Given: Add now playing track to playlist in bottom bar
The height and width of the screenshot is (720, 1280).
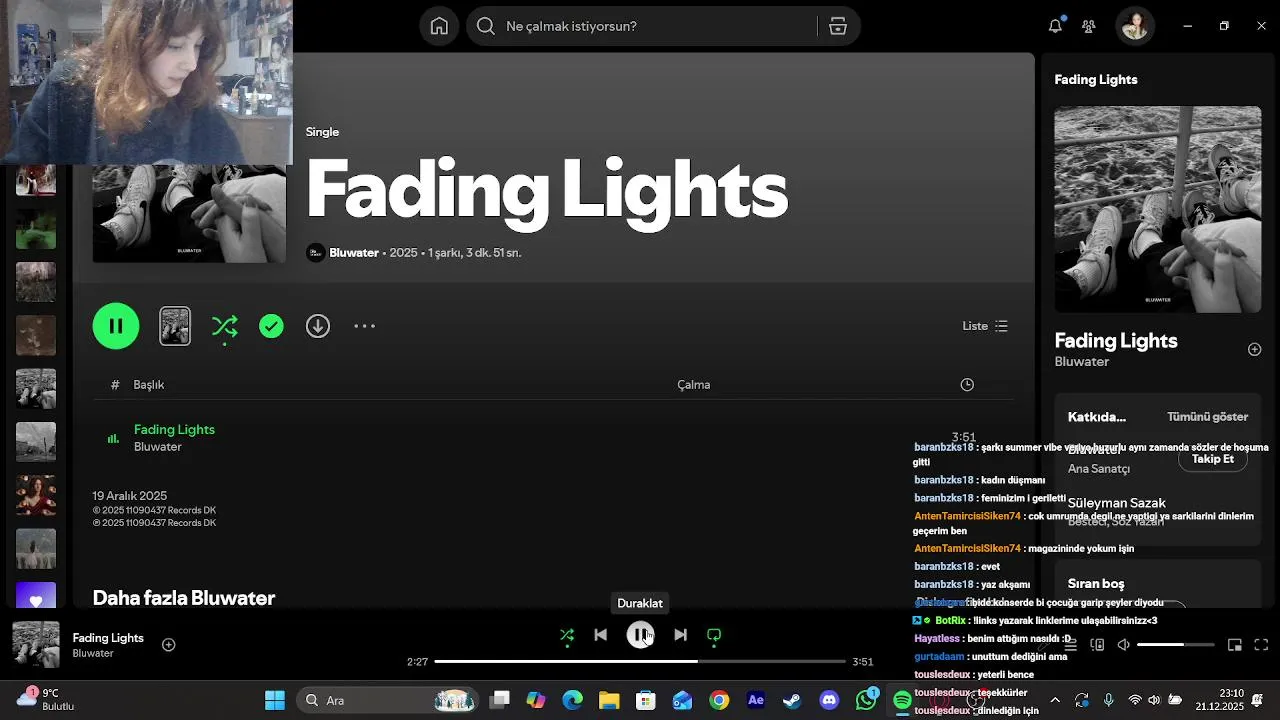Looking at the screenshot, I should [x=169, y=645].
